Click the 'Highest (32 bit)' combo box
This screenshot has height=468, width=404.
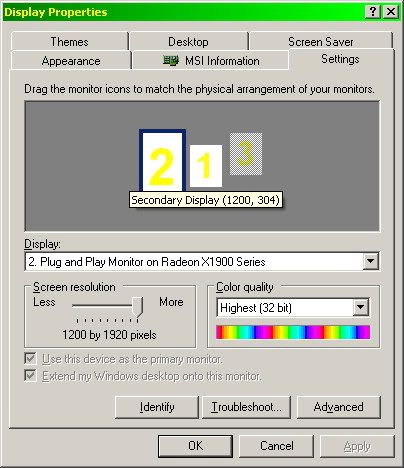click(x=293, y=307)
